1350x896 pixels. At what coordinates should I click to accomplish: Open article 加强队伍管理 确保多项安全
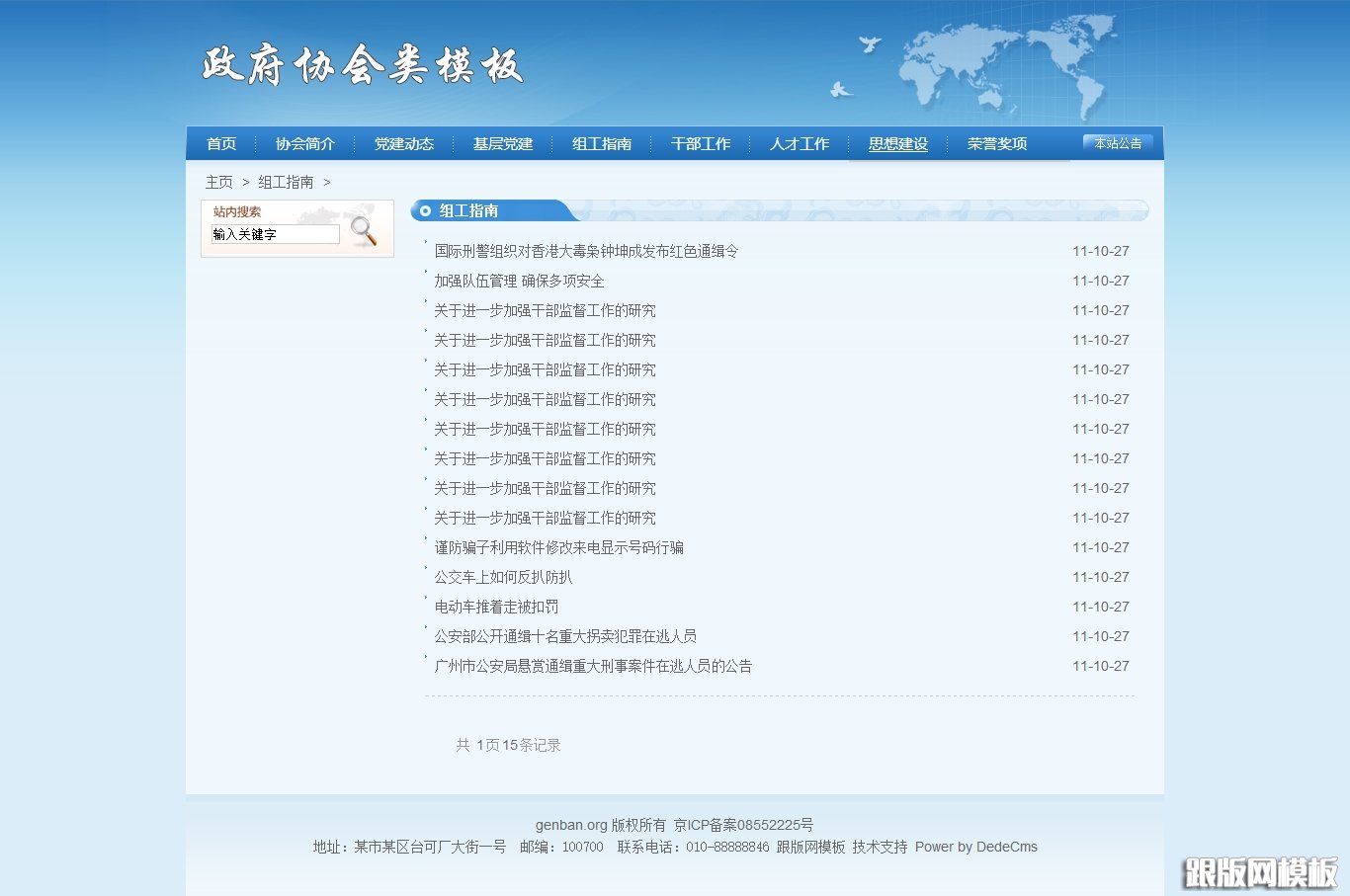(x=519, y=281)
